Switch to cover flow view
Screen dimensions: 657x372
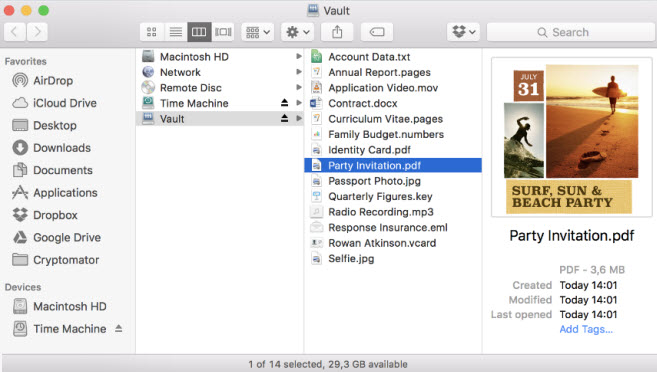click(223, 32)
